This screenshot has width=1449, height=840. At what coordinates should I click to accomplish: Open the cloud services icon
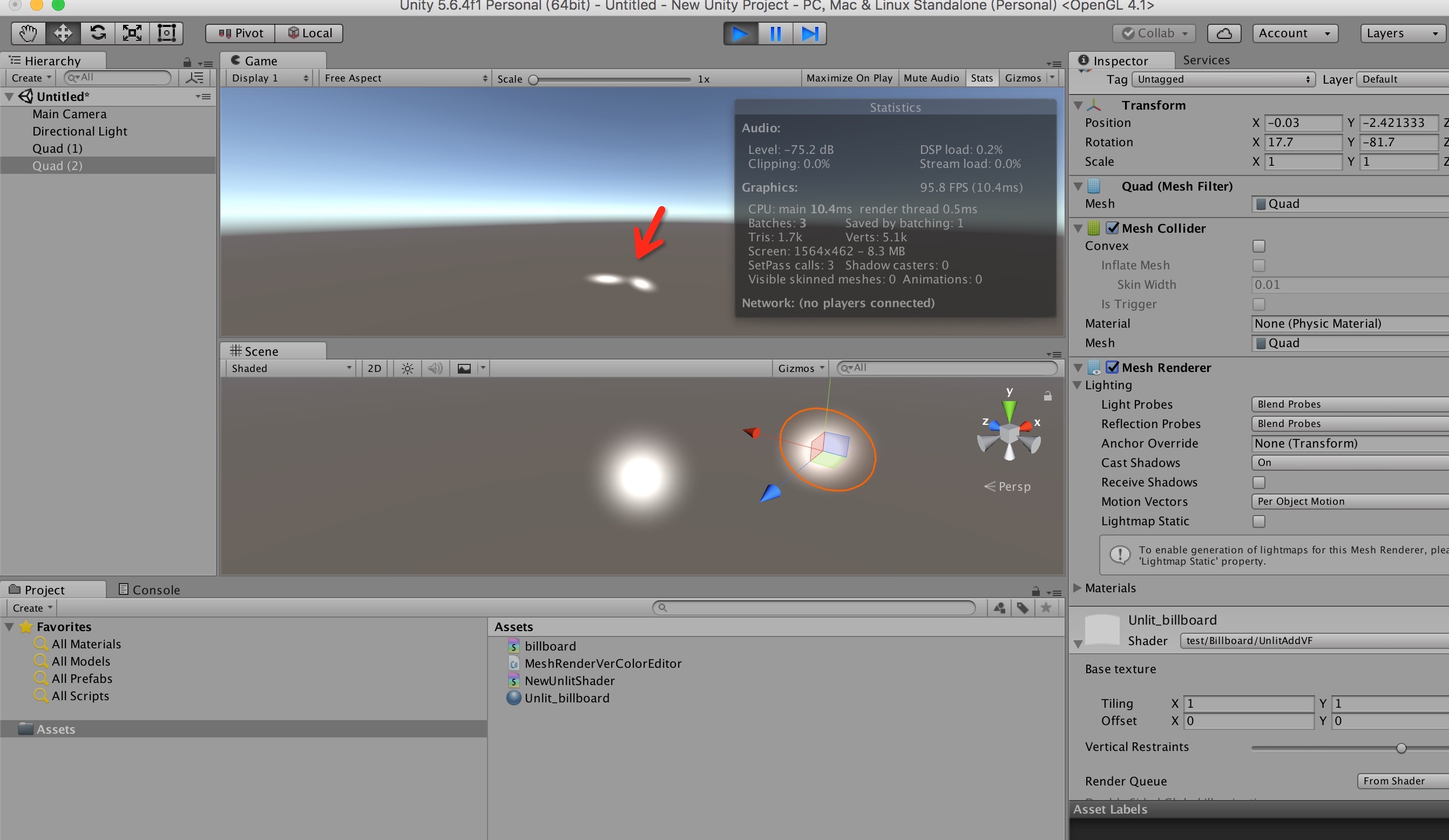tap(1223, 33)
